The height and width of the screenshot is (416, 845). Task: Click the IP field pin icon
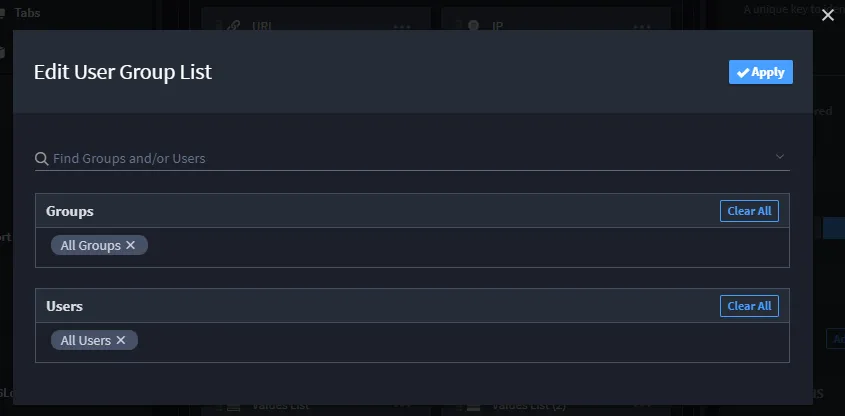[474, 25]
